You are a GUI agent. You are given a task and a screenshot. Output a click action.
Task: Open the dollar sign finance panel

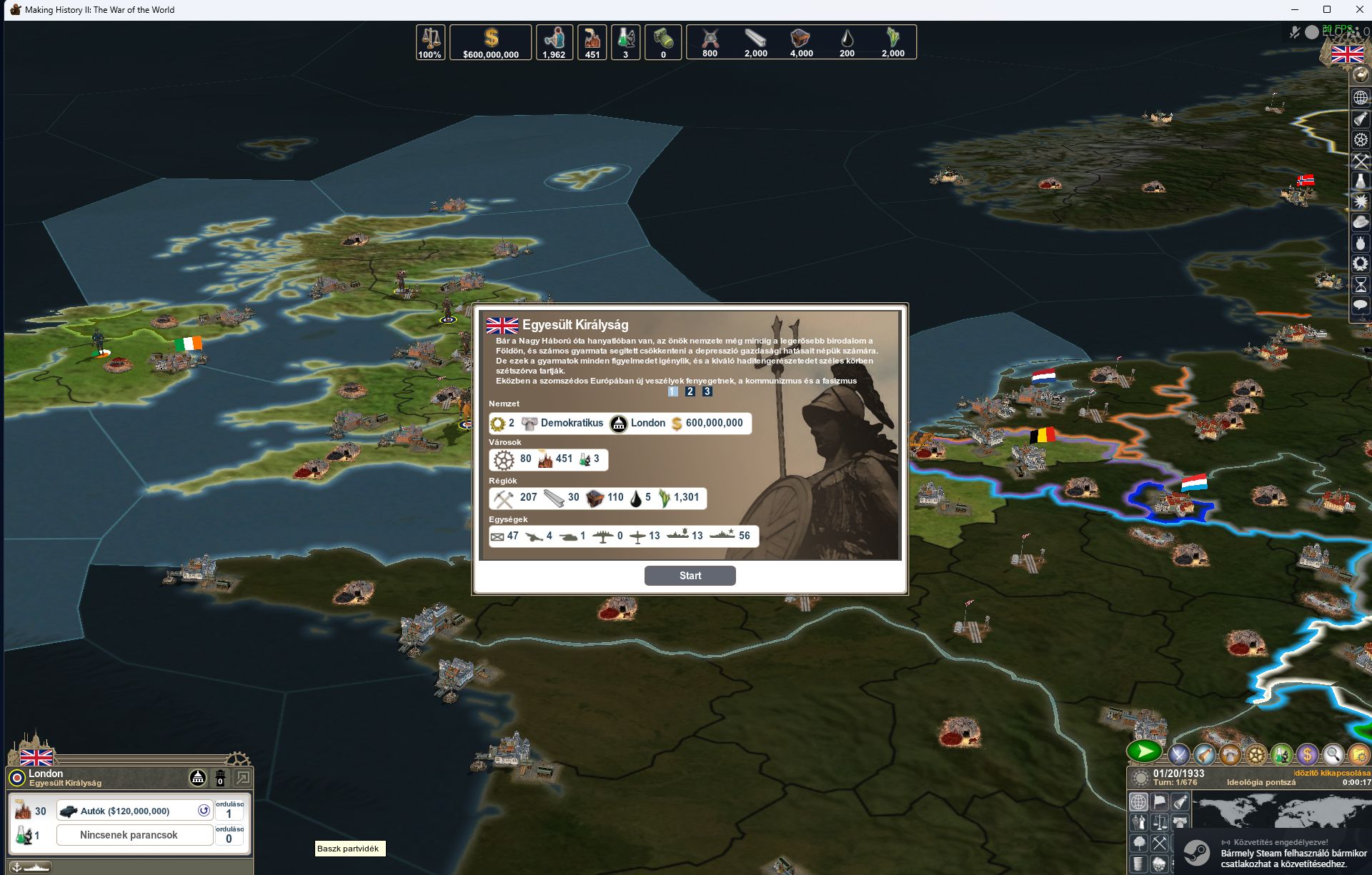[x=1307, y=754]
